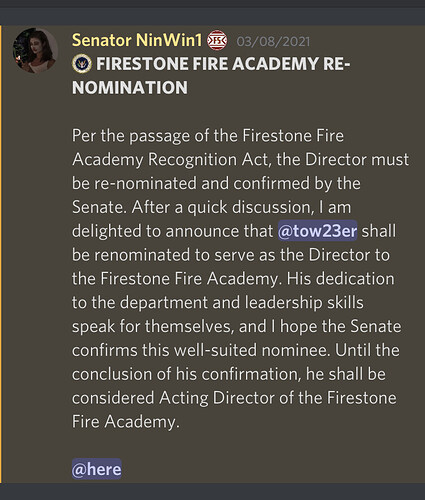The height and width of the screenshot is (500, 425).
Task: Click the word NOMINATION in the heading
Action: tap(130, 88)
